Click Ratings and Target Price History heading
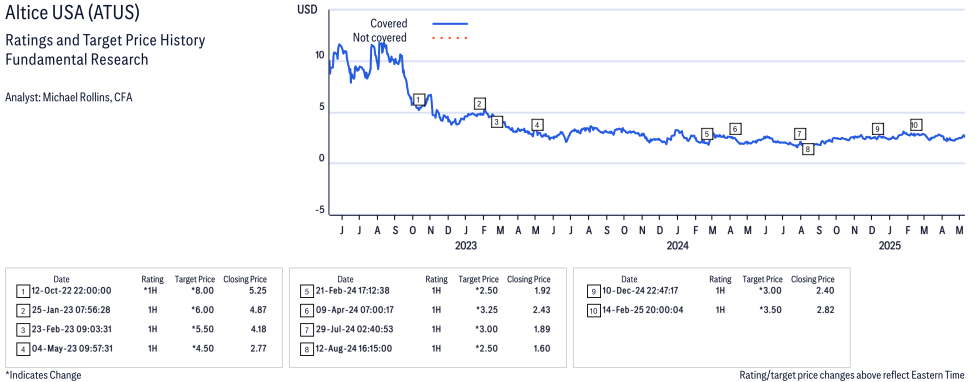Screen dimensions: 975x382 (105, 41)
